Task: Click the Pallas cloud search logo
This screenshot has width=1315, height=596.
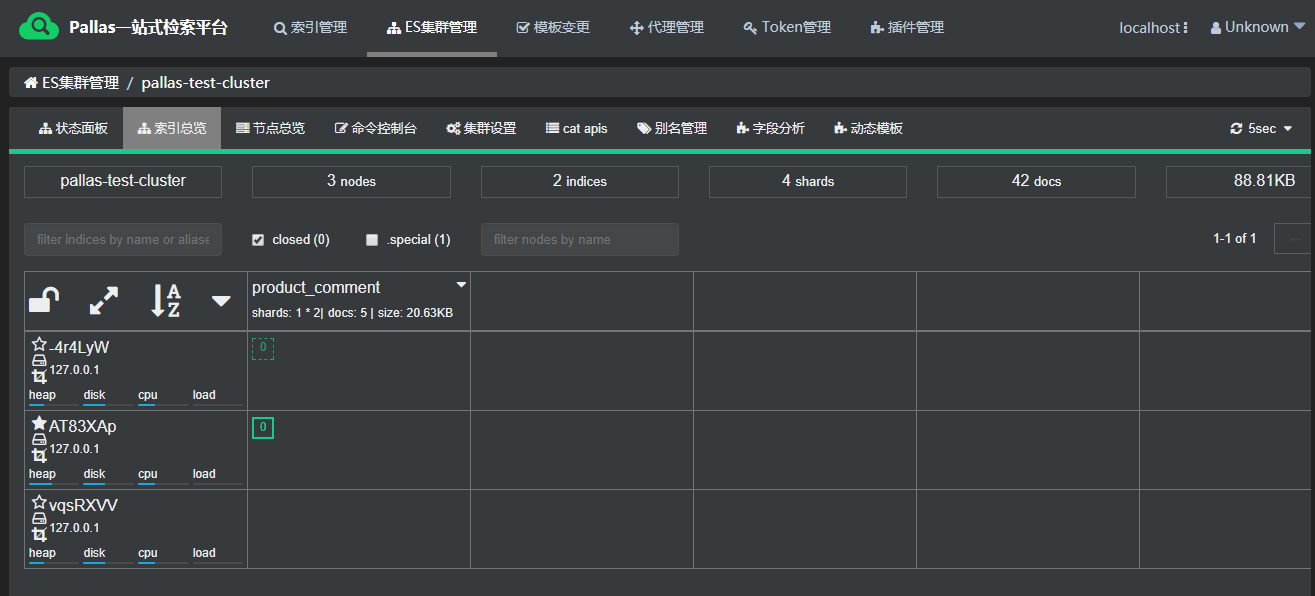Action: [x=39, y=27]
